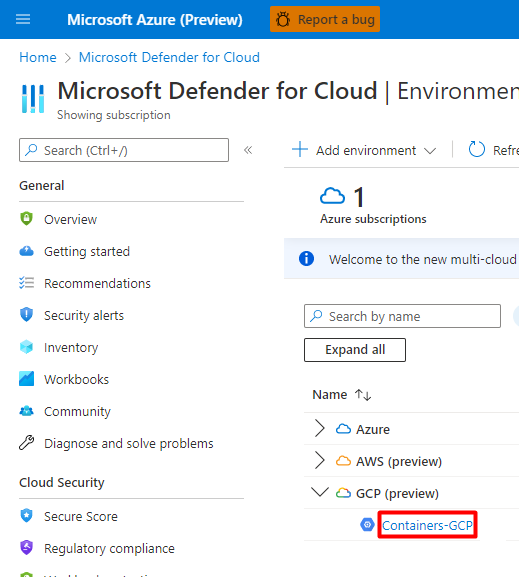Open Secure Score menu item
The width and height of the screenshot is (519, 577).
tap(81, 516)
